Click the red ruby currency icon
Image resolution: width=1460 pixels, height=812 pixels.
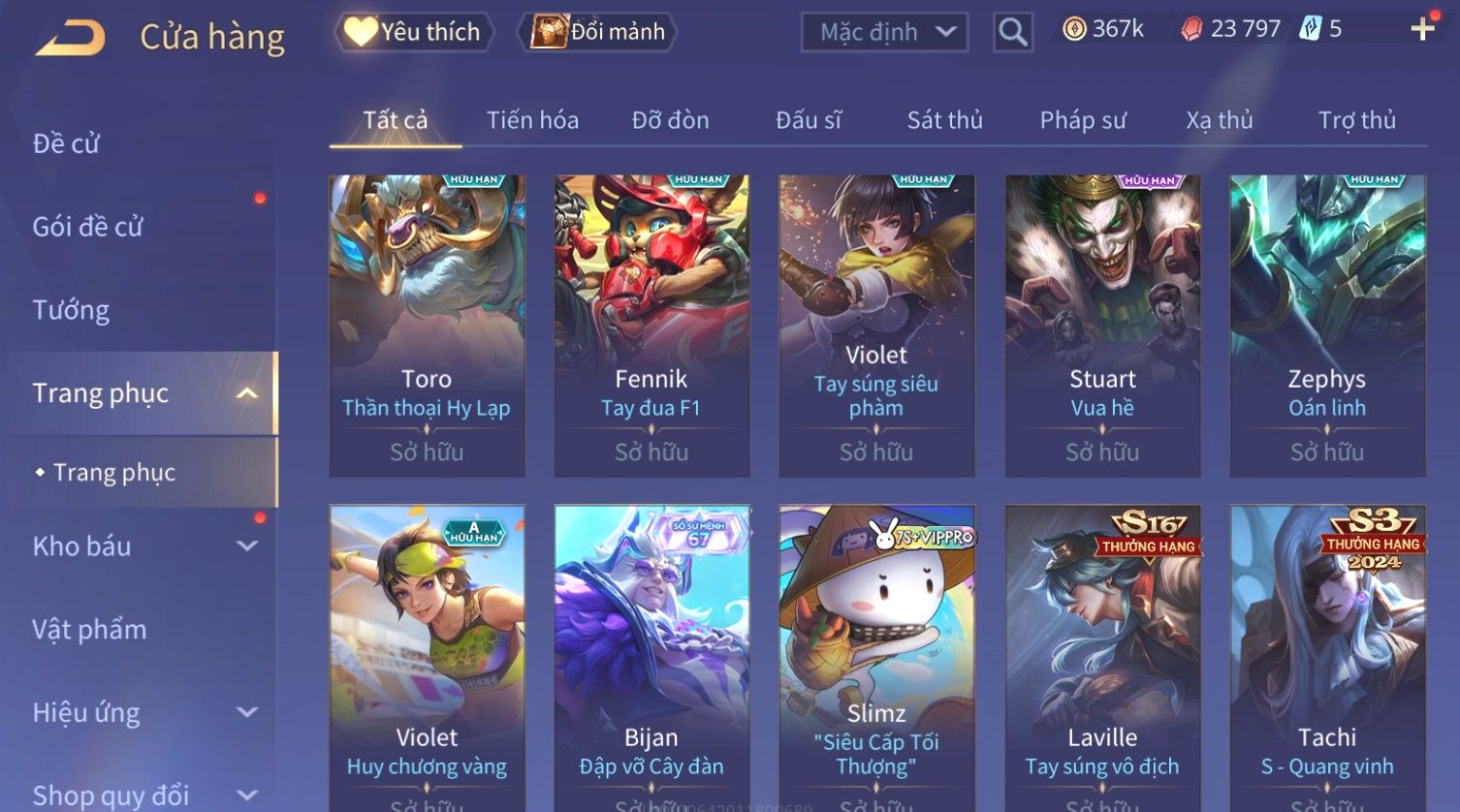pos(1190,30)
